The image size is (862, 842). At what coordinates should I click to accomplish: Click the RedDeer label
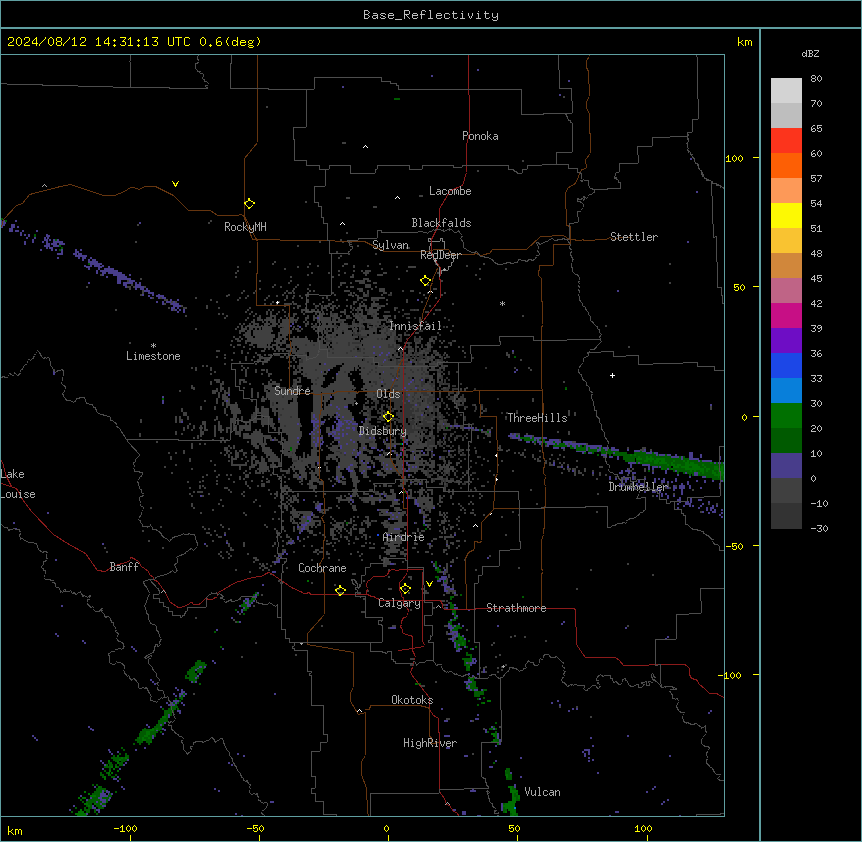click(x=440, y=255)
